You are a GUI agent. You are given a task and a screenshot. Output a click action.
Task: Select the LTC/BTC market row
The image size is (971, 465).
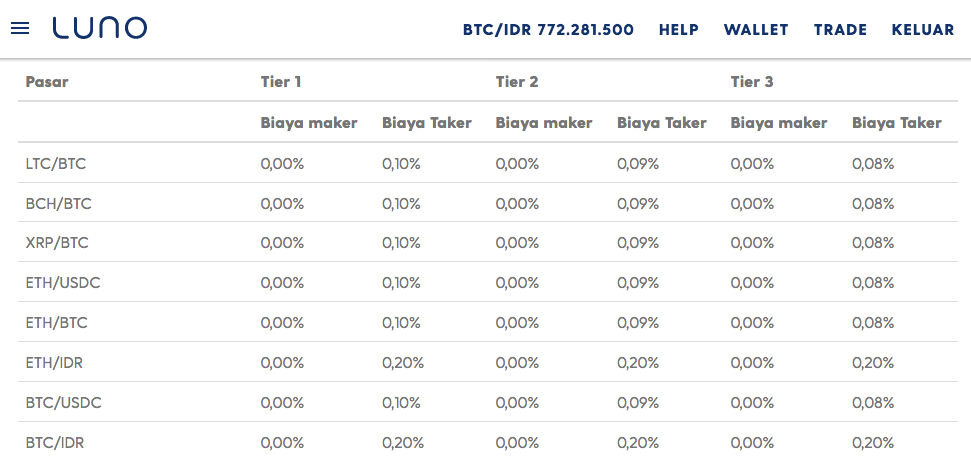tap(488, 163)
